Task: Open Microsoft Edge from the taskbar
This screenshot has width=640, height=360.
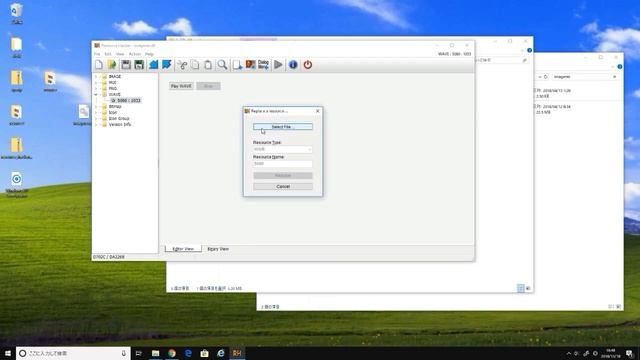Action: pos(188,353)
